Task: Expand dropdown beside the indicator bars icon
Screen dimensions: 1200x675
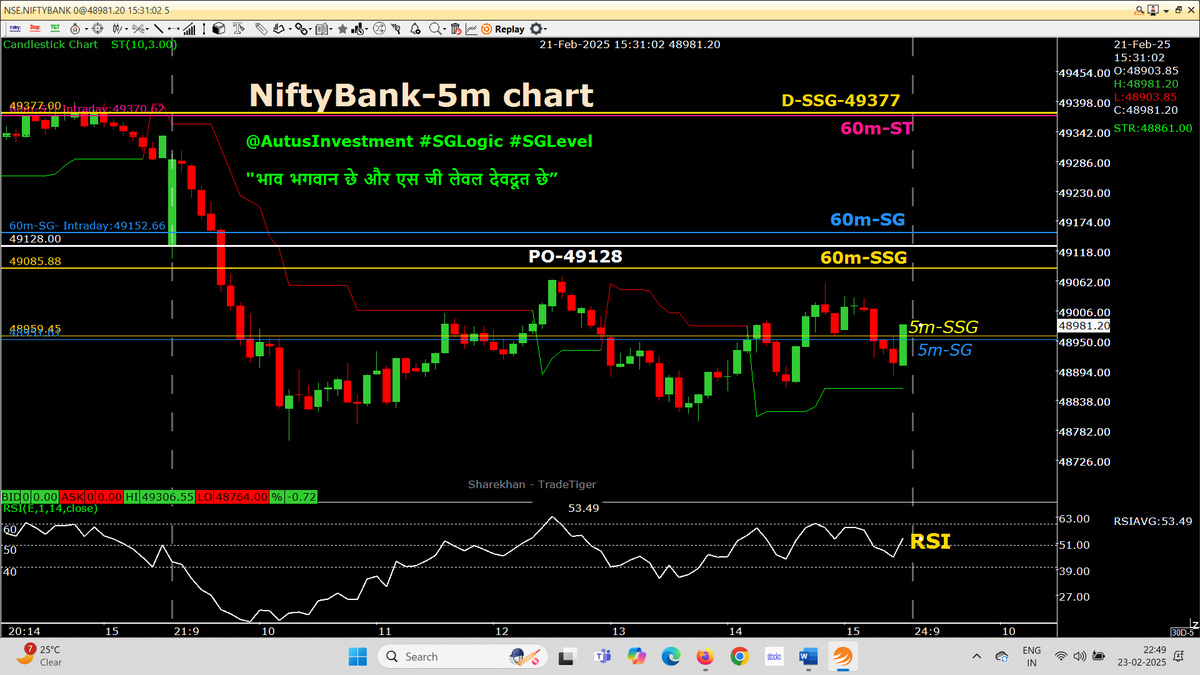Action: point(366,29)
